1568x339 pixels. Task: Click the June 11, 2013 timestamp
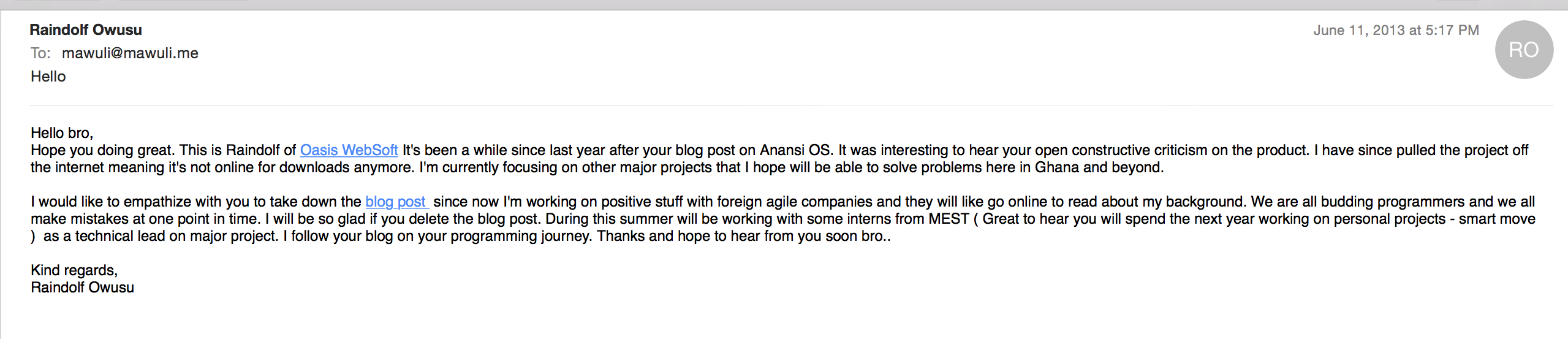[x=1395, y=31]
